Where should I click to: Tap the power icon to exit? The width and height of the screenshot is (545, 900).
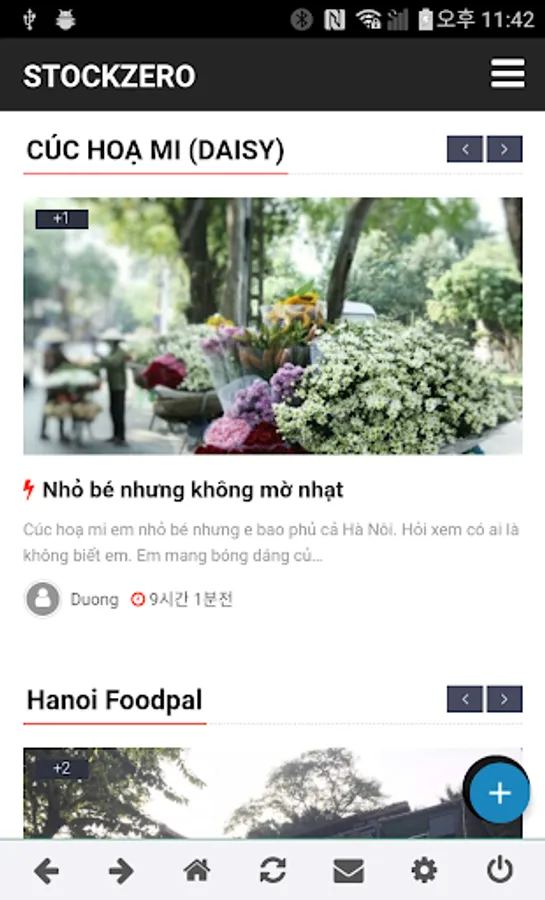point(500,869)
